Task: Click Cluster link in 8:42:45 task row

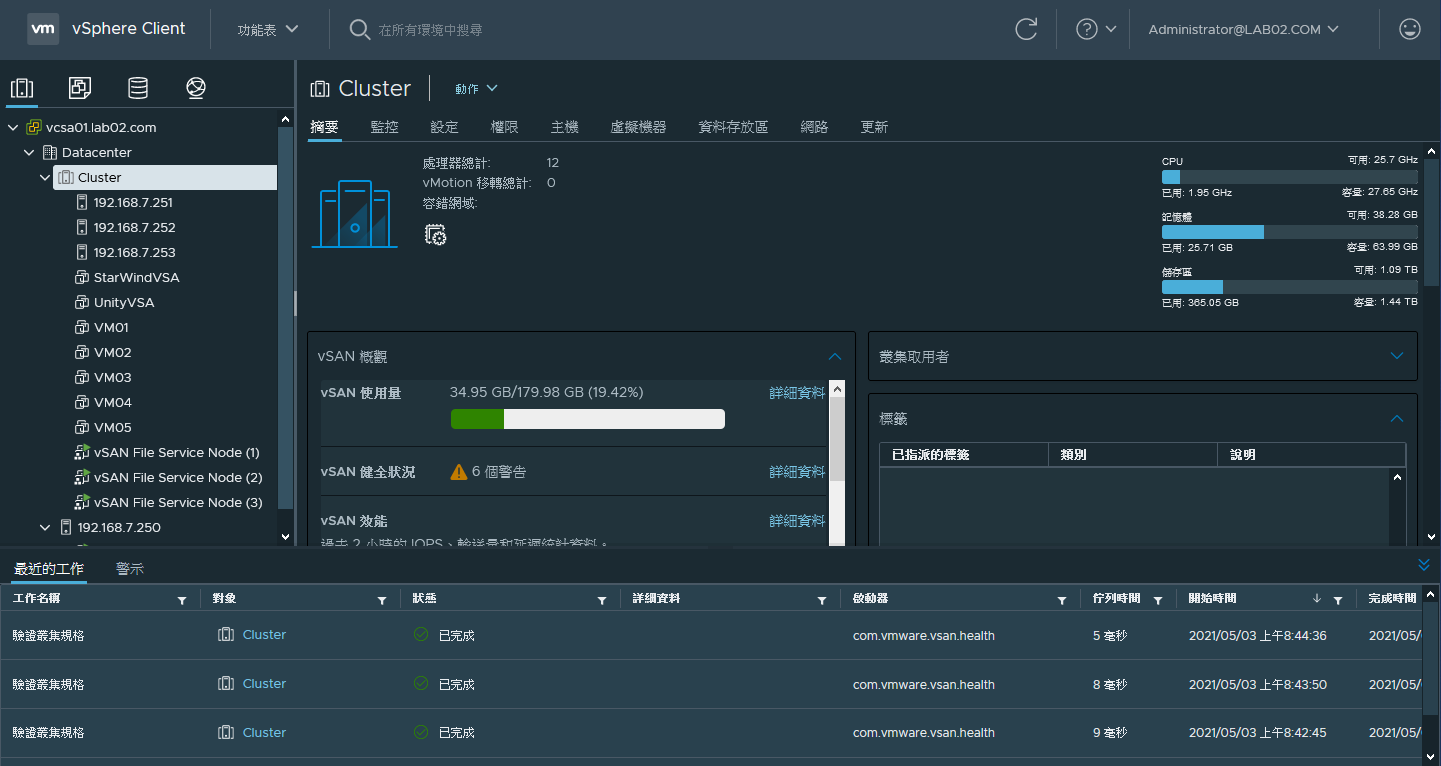Action: (x=264, y=732)
